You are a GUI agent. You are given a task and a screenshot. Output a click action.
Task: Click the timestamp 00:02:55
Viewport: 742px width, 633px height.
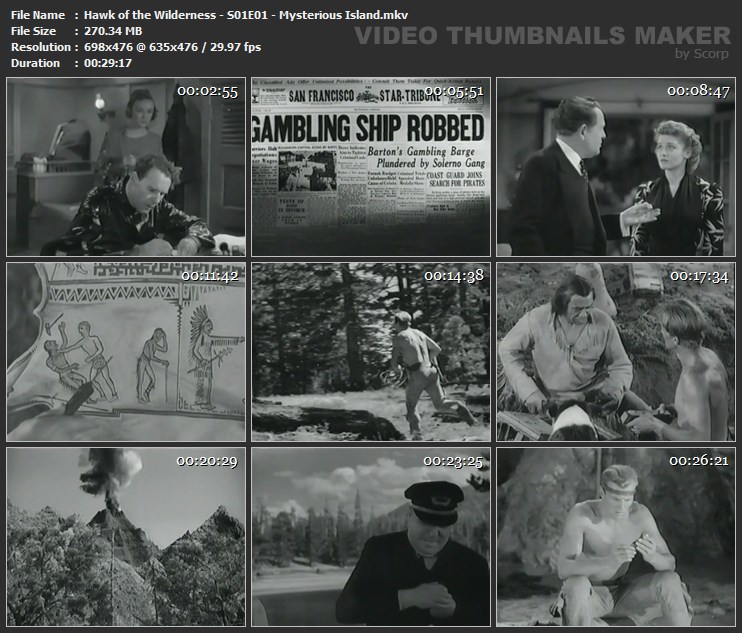[207, 91]
